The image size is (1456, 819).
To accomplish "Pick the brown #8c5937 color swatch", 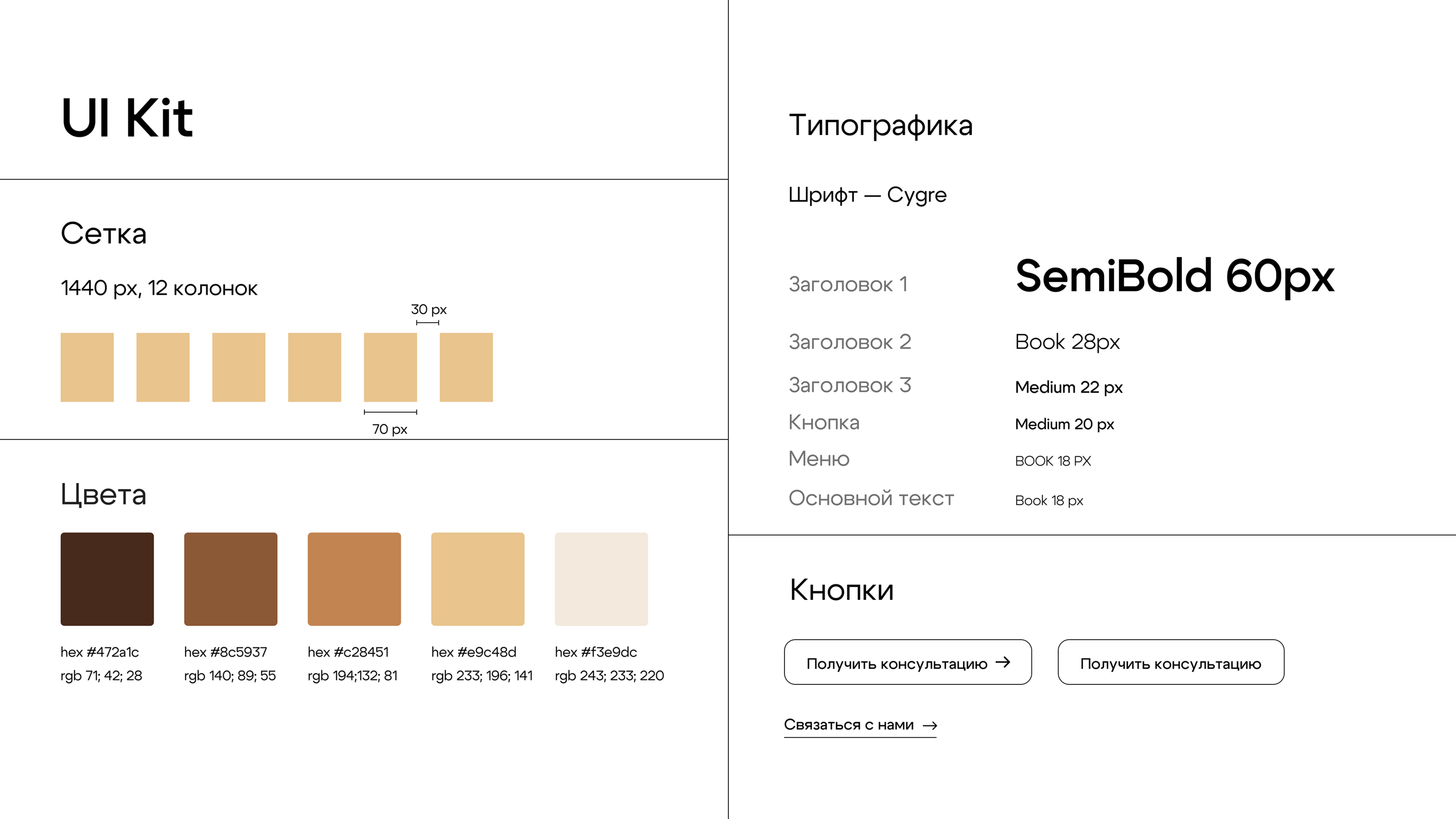I will coord(231,579).
